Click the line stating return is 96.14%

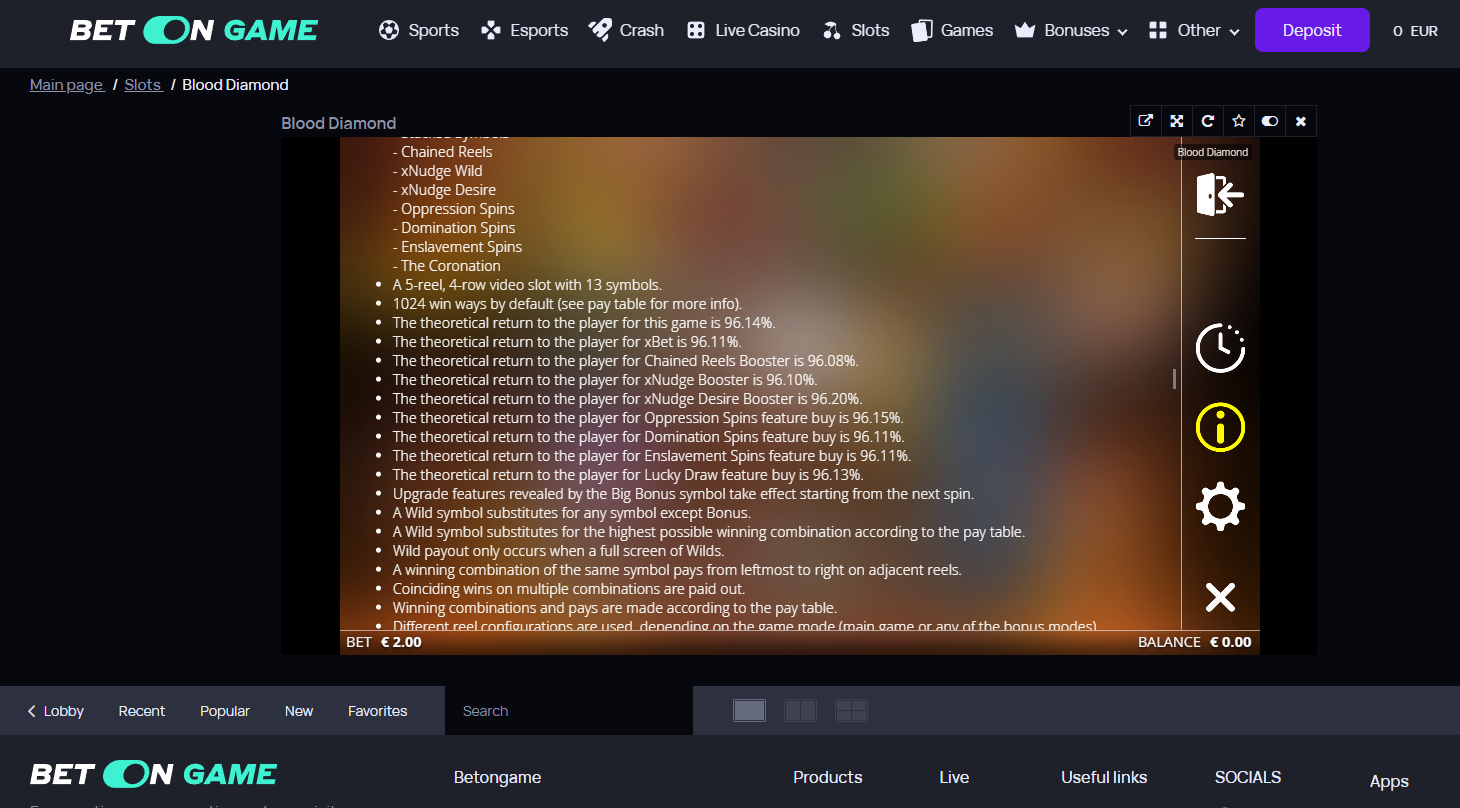[584, 323]
